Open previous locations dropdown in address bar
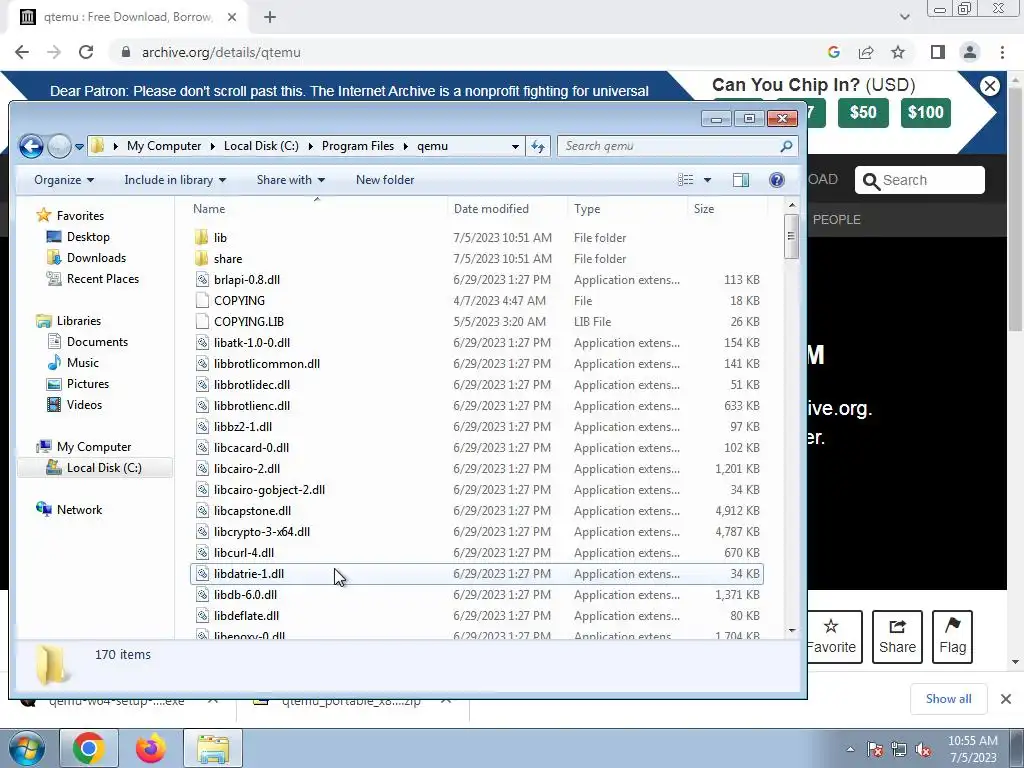The height and width of the screenshot is (768, 1024). coord(515,146)
